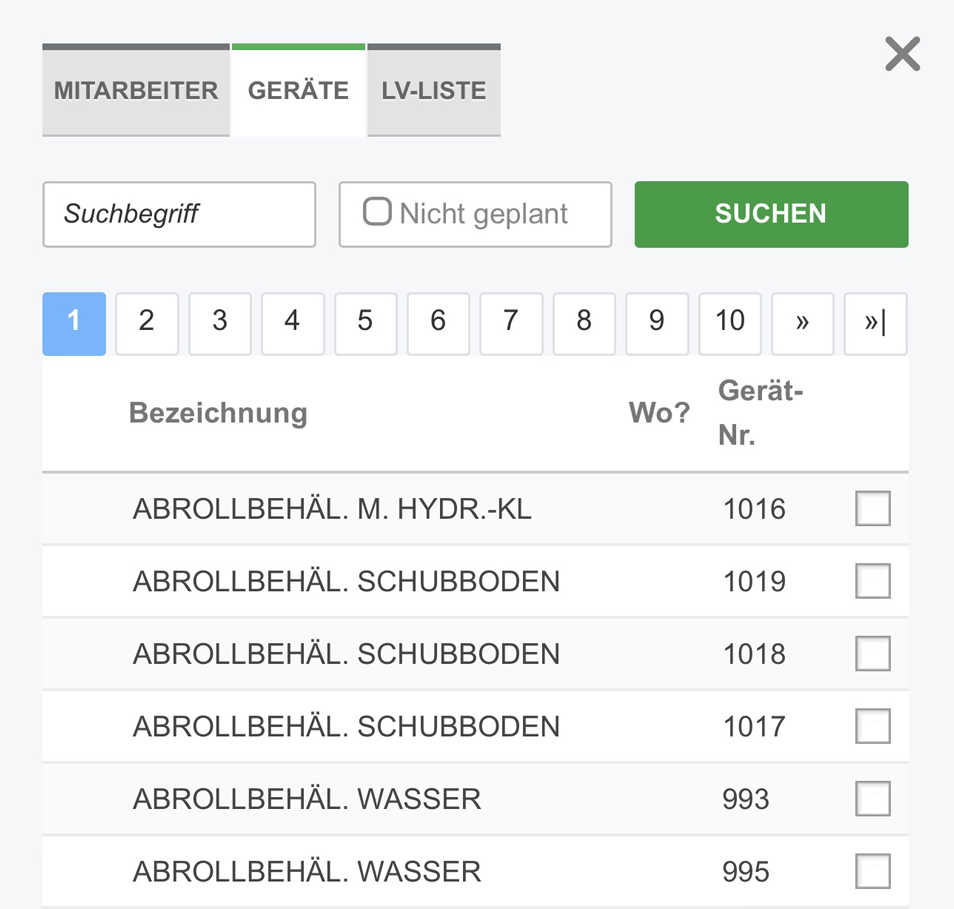Click into the Suchbegriff search field
Viewport: 954px width, 909px height.
(x=179, y=214)
